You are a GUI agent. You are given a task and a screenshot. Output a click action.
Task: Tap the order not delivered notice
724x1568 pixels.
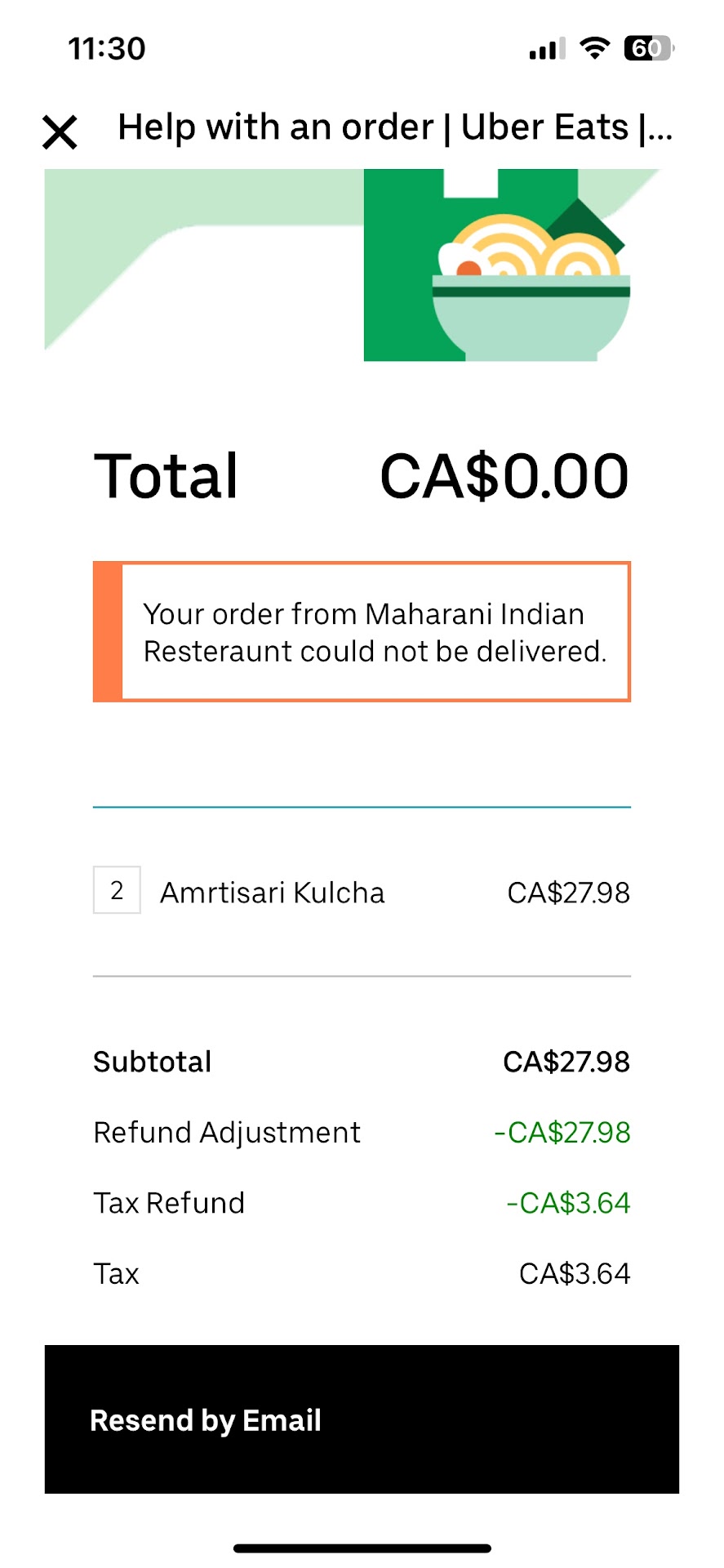362,632
